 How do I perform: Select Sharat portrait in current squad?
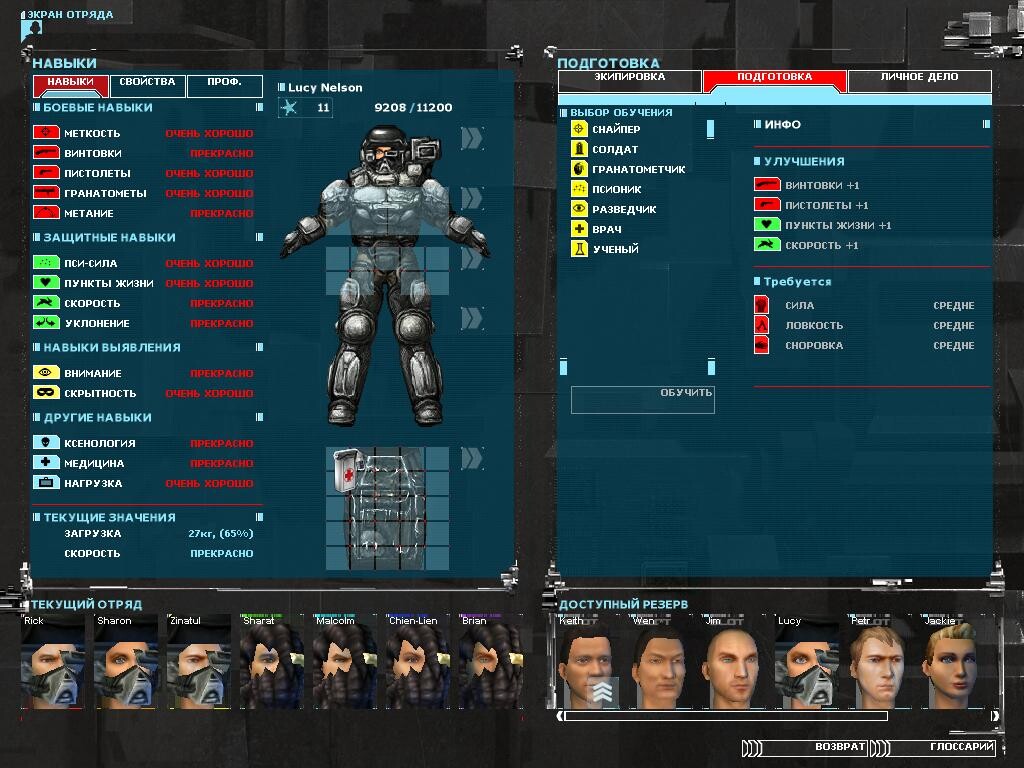[272, 661]
